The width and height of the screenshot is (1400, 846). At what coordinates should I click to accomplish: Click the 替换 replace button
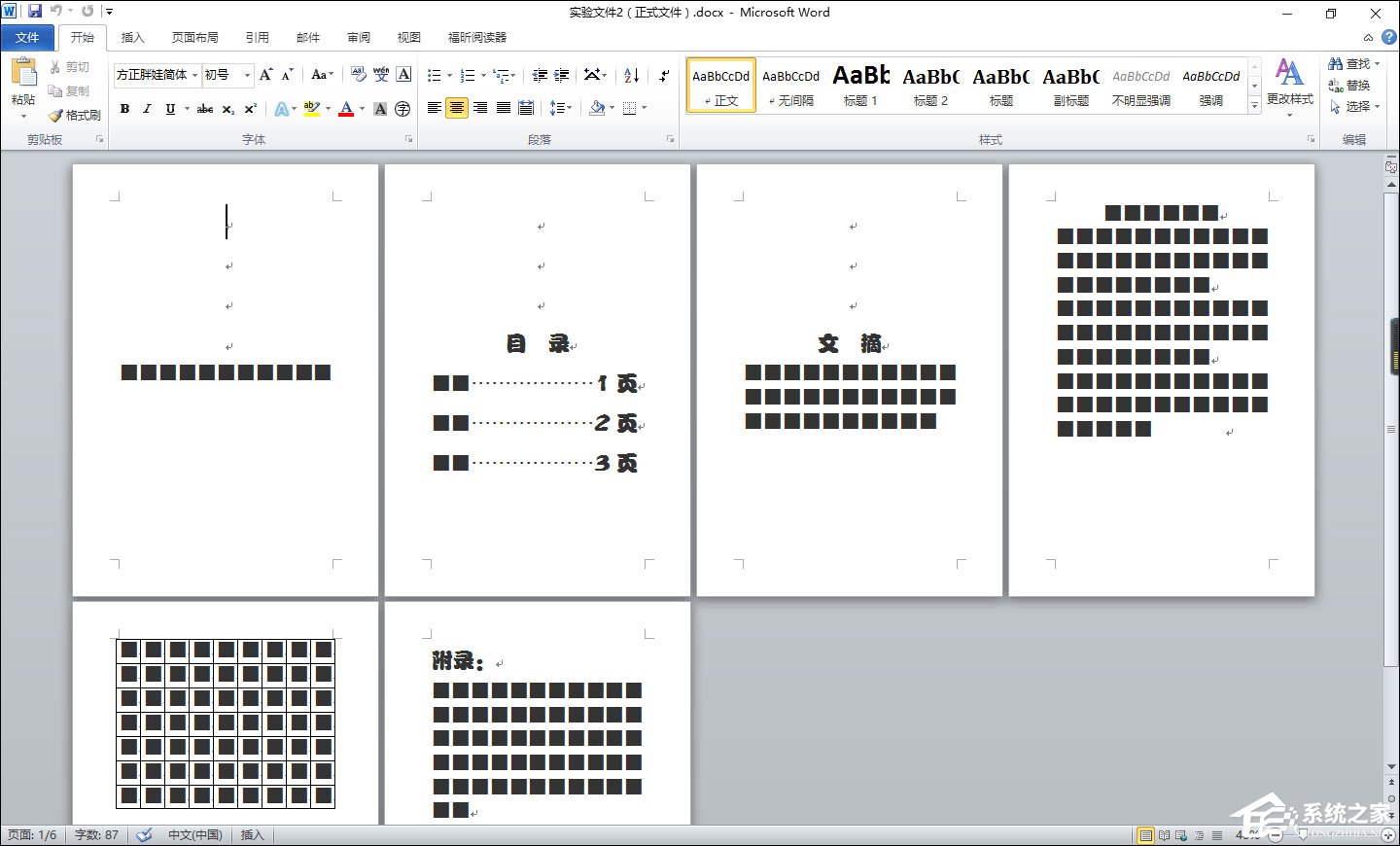1349,85
